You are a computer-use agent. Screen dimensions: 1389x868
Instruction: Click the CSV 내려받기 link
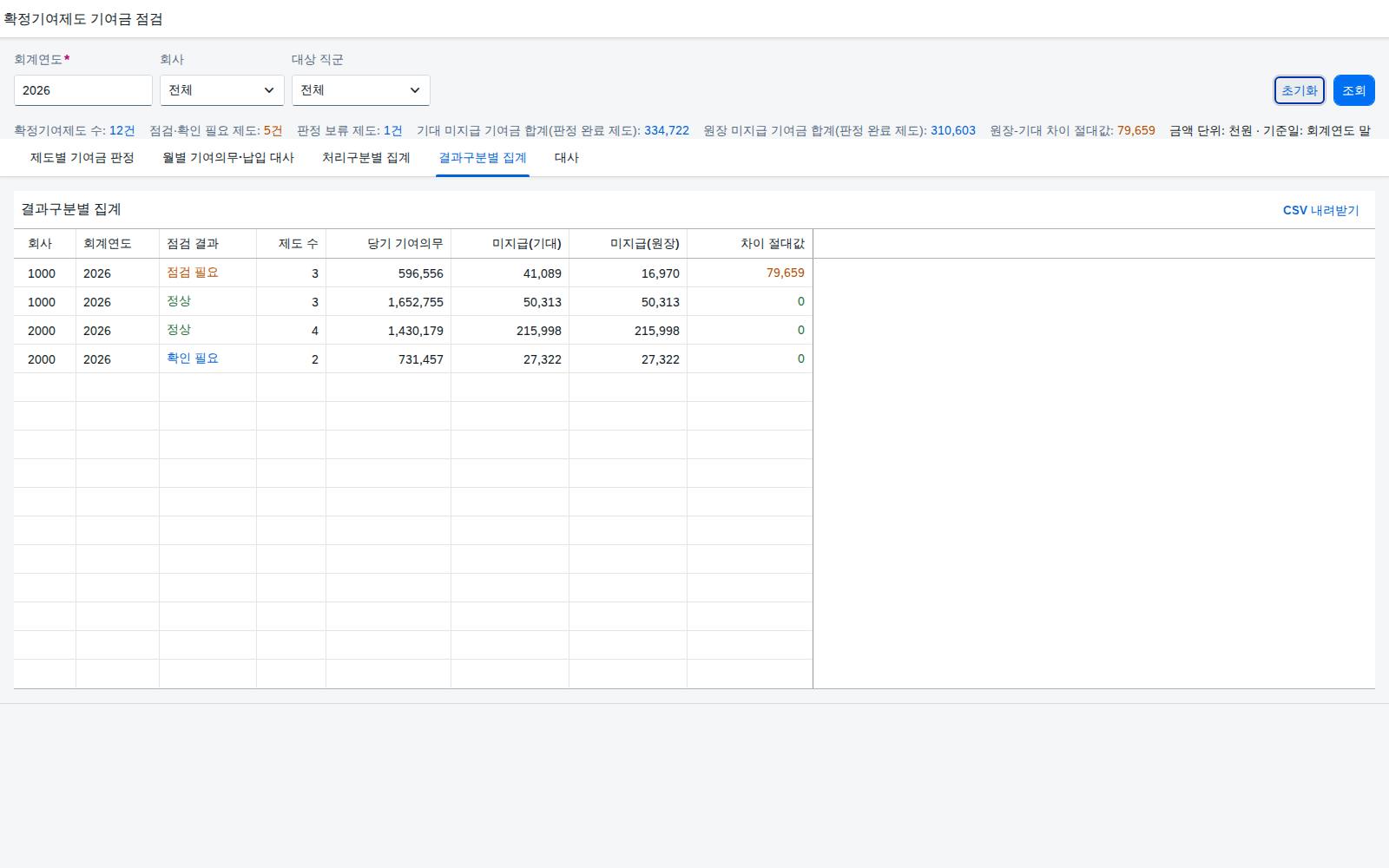(1321, 210)
